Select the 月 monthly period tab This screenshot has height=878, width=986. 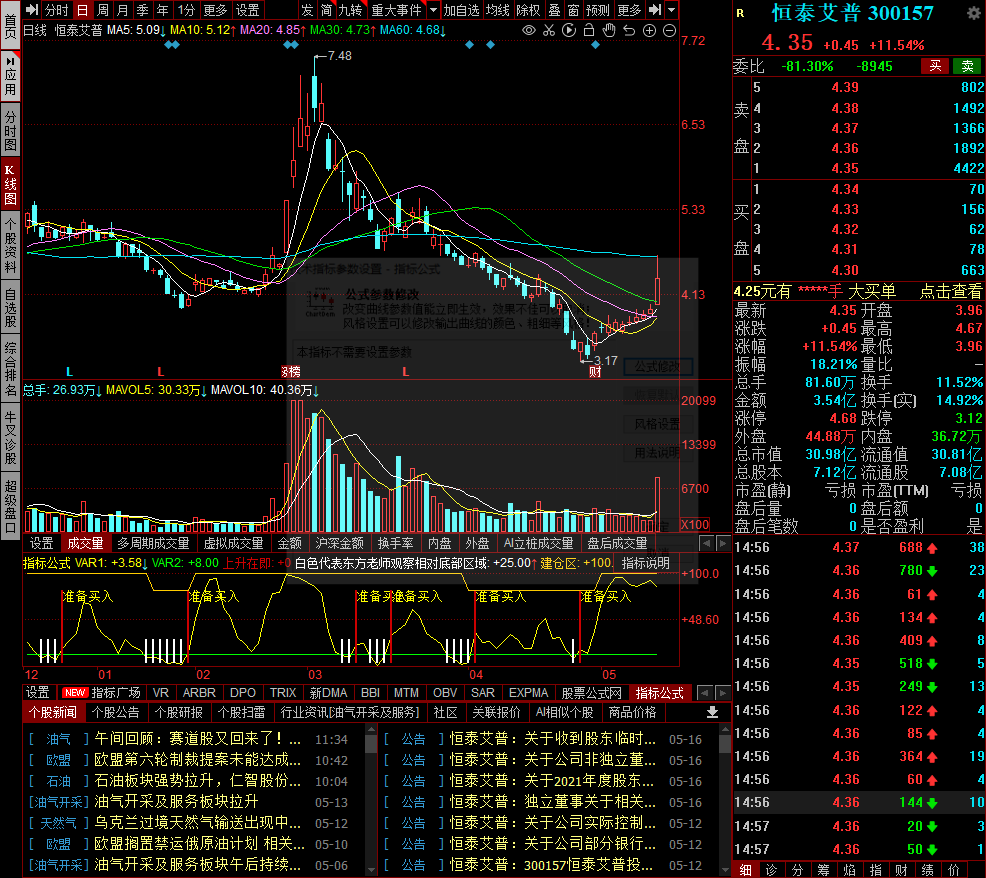[123, 10]
